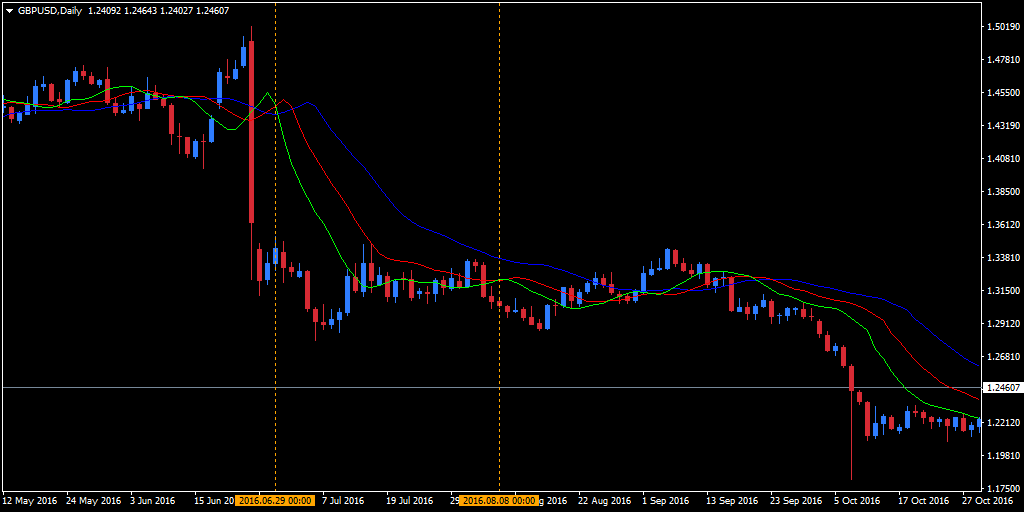Click the 22 Aug 2016 date label
Image resolution: width=1024 pixels, height=512 pixels.
604,501
